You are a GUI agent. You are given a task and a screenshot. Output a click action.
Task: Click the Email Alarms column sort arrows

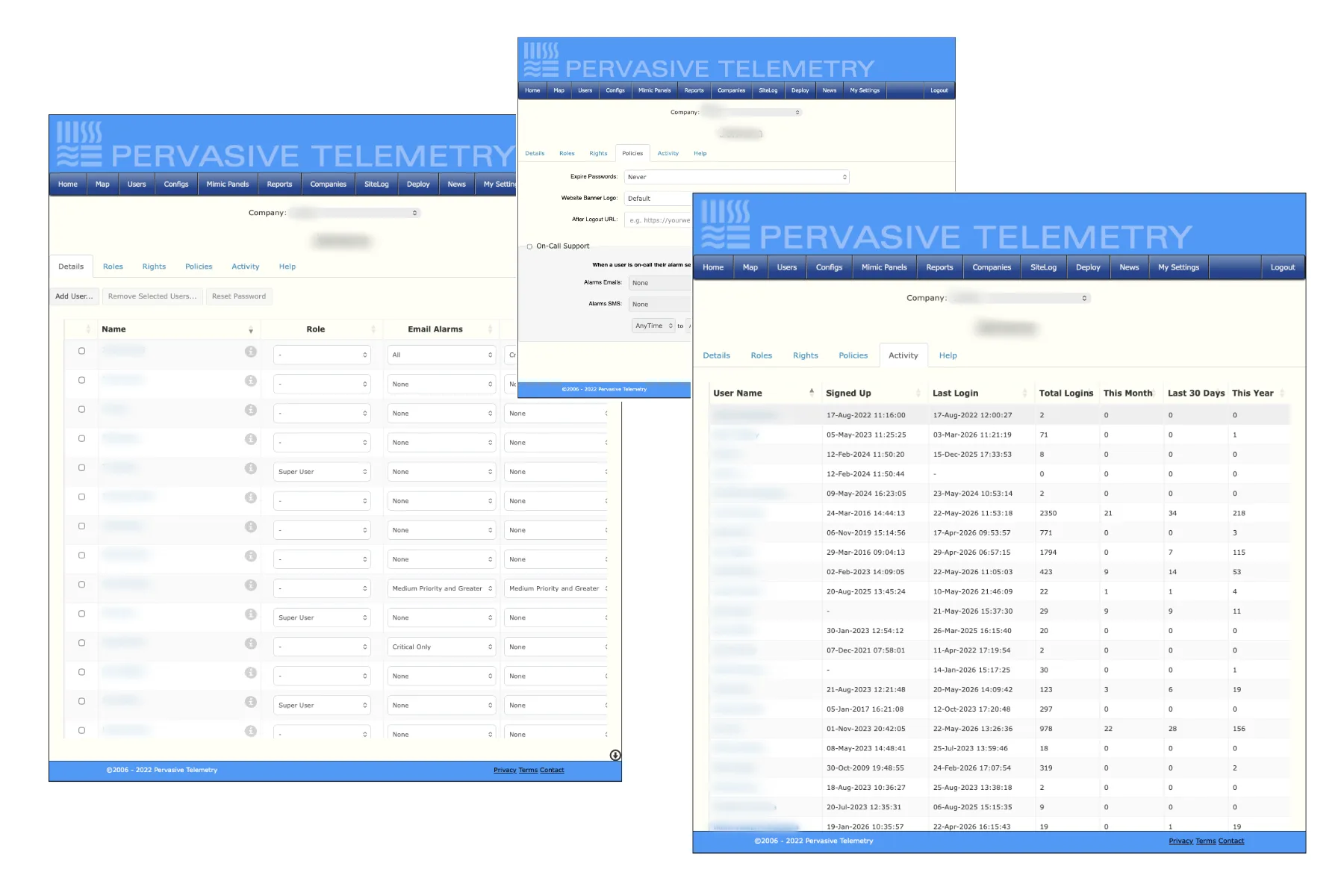click(490, 329)
